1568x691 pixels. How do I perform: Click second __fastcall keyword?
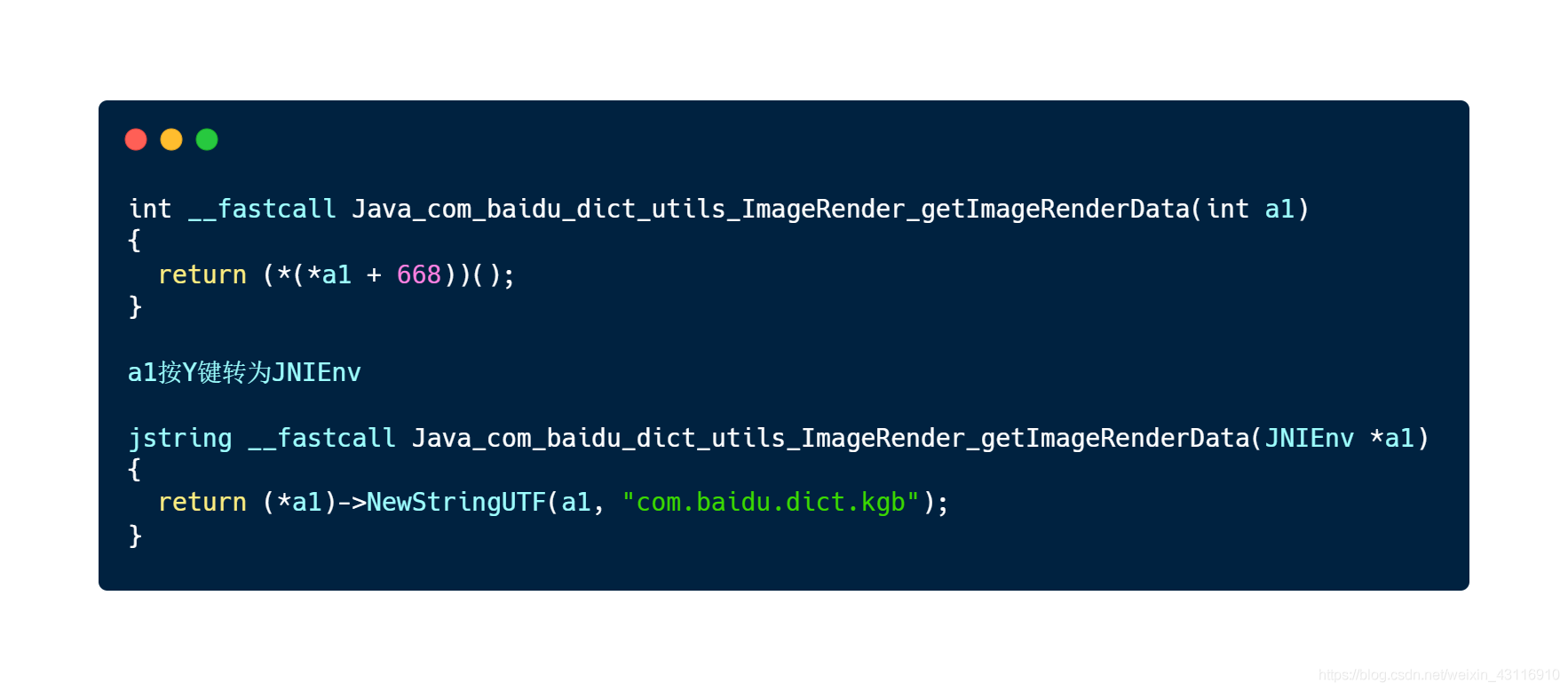click(x=321, y=438)
